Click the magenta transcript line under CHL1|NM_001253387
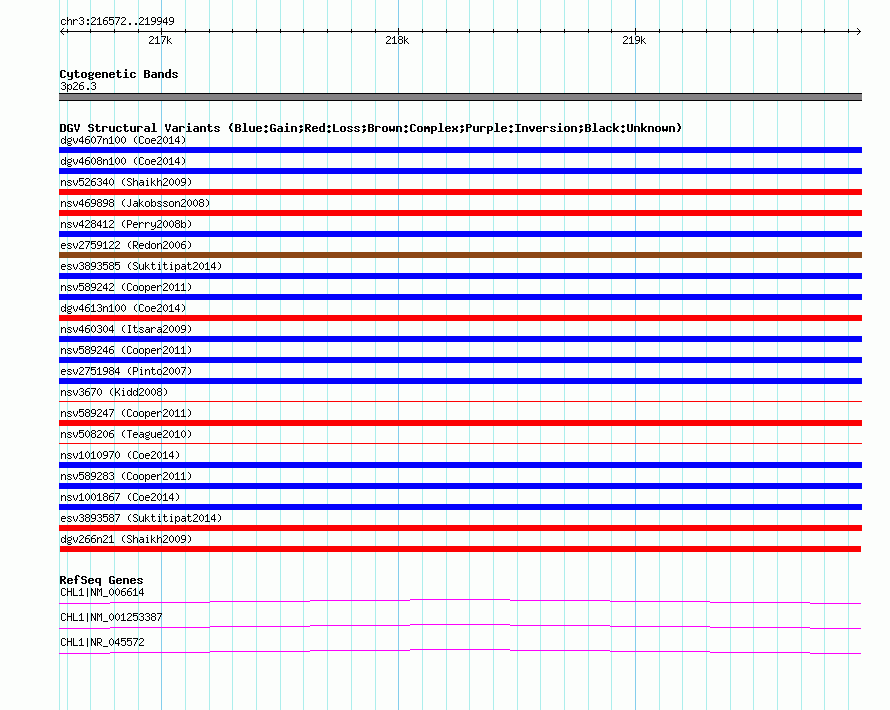Screen dimensions: 890x710 (460, 626)
